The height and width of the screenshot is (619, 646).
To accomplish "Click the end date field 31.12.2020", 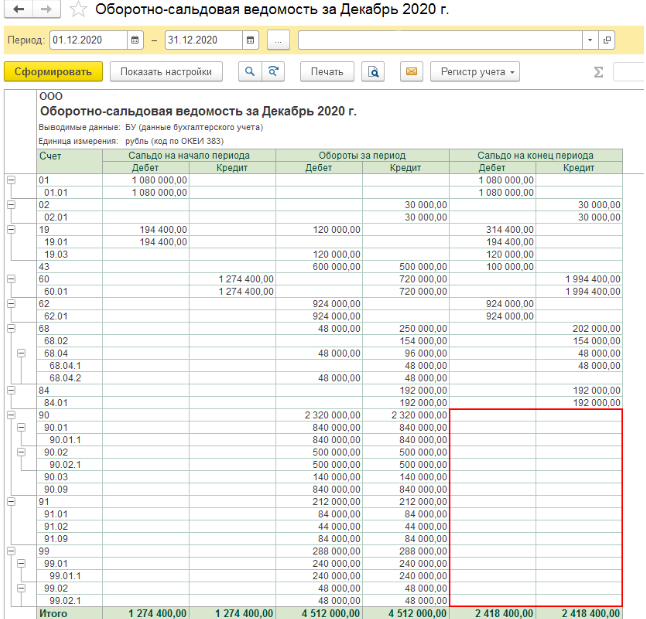I will (204, 40).
